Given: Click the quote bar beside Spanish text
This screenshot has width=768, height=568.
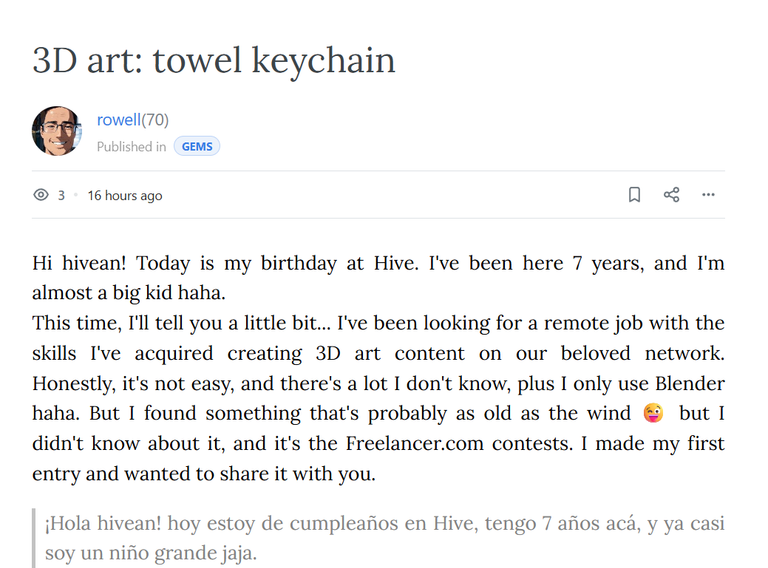Looking at the screenshot, I should (x=34, y=538).
